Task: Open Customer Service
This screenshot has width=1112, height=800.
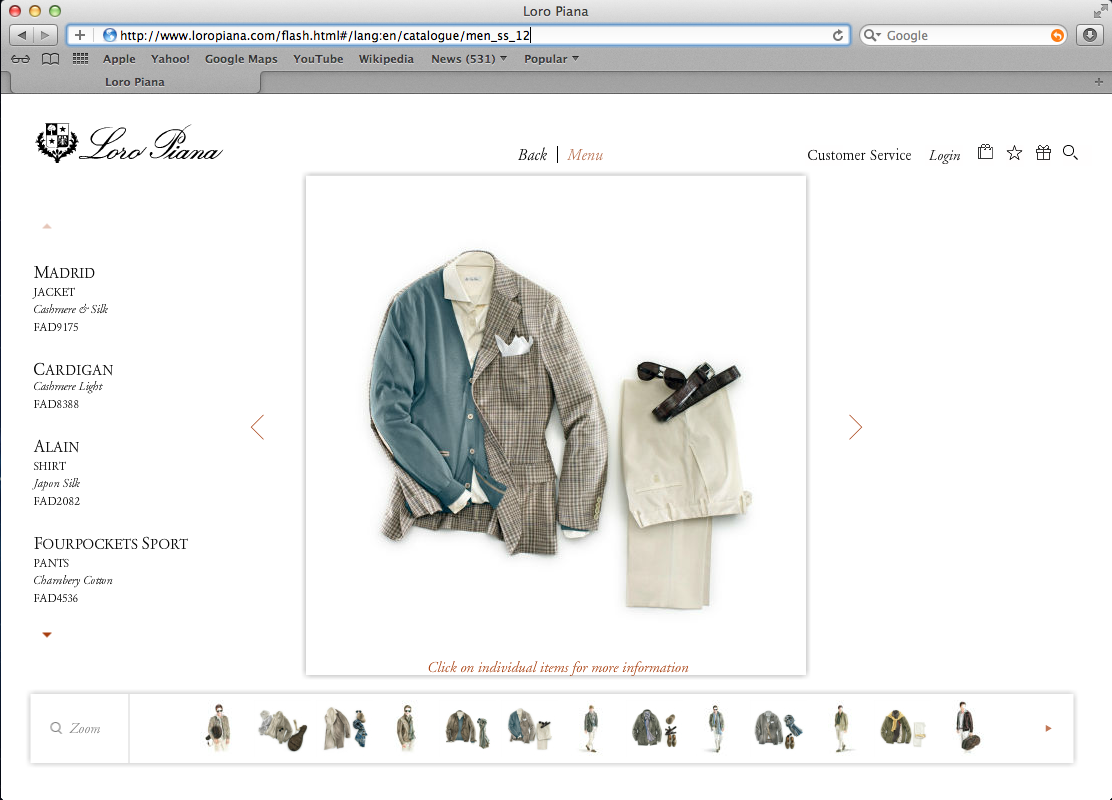Action: pos(859,155)
